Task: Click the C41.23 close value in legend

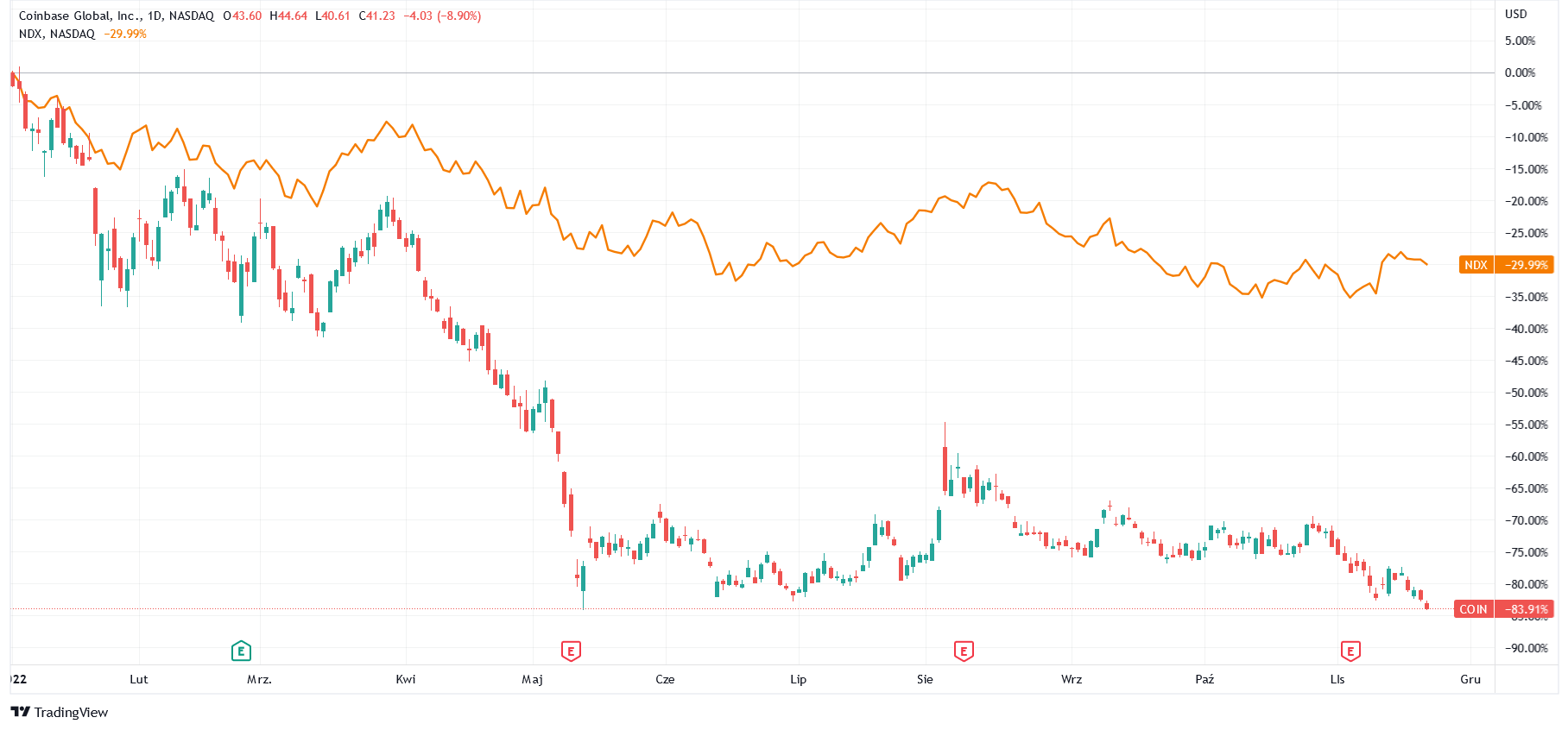Action: (x=377, y=16)
